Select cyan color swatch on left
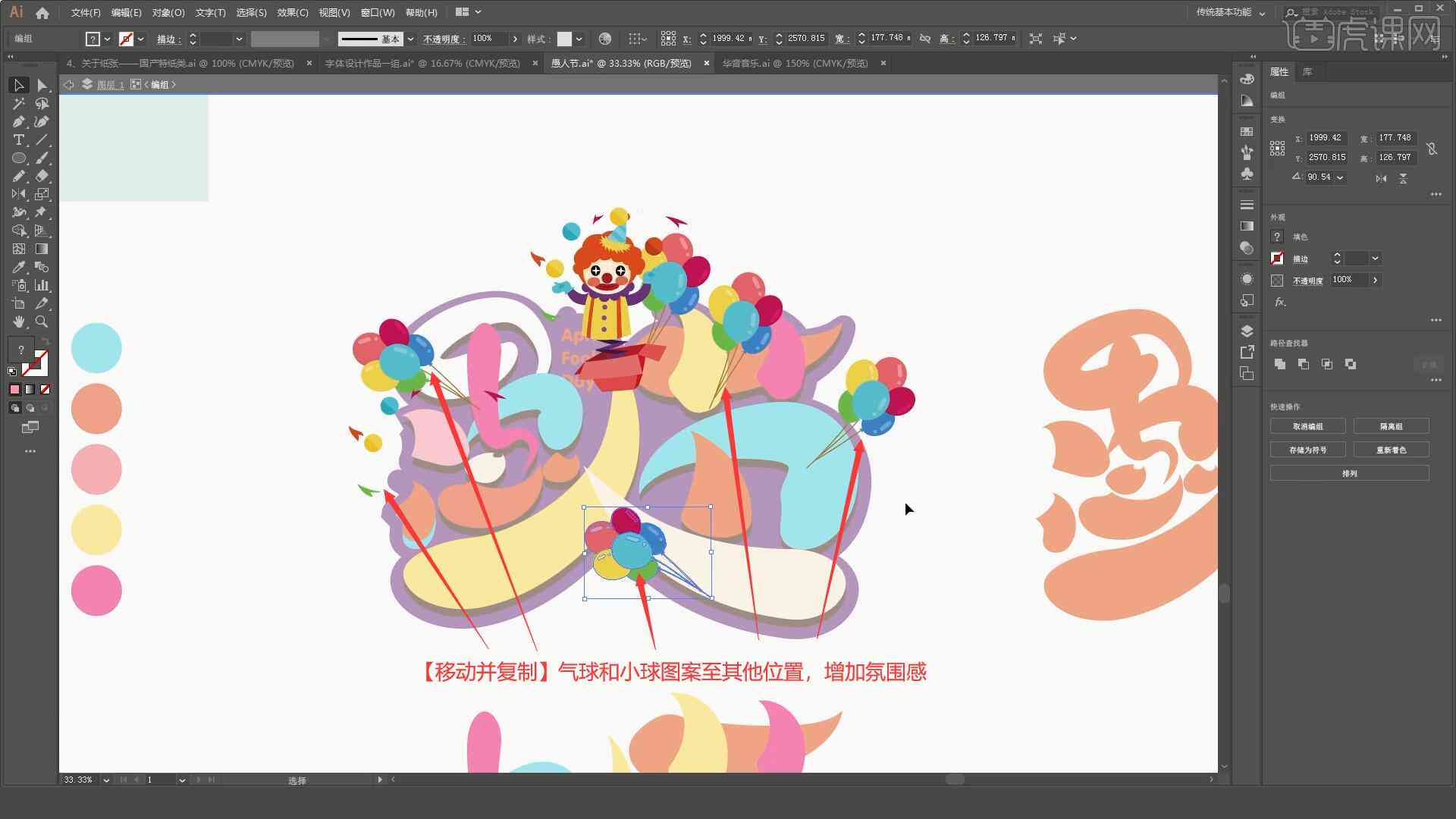1456x819 pixels. 96,347
